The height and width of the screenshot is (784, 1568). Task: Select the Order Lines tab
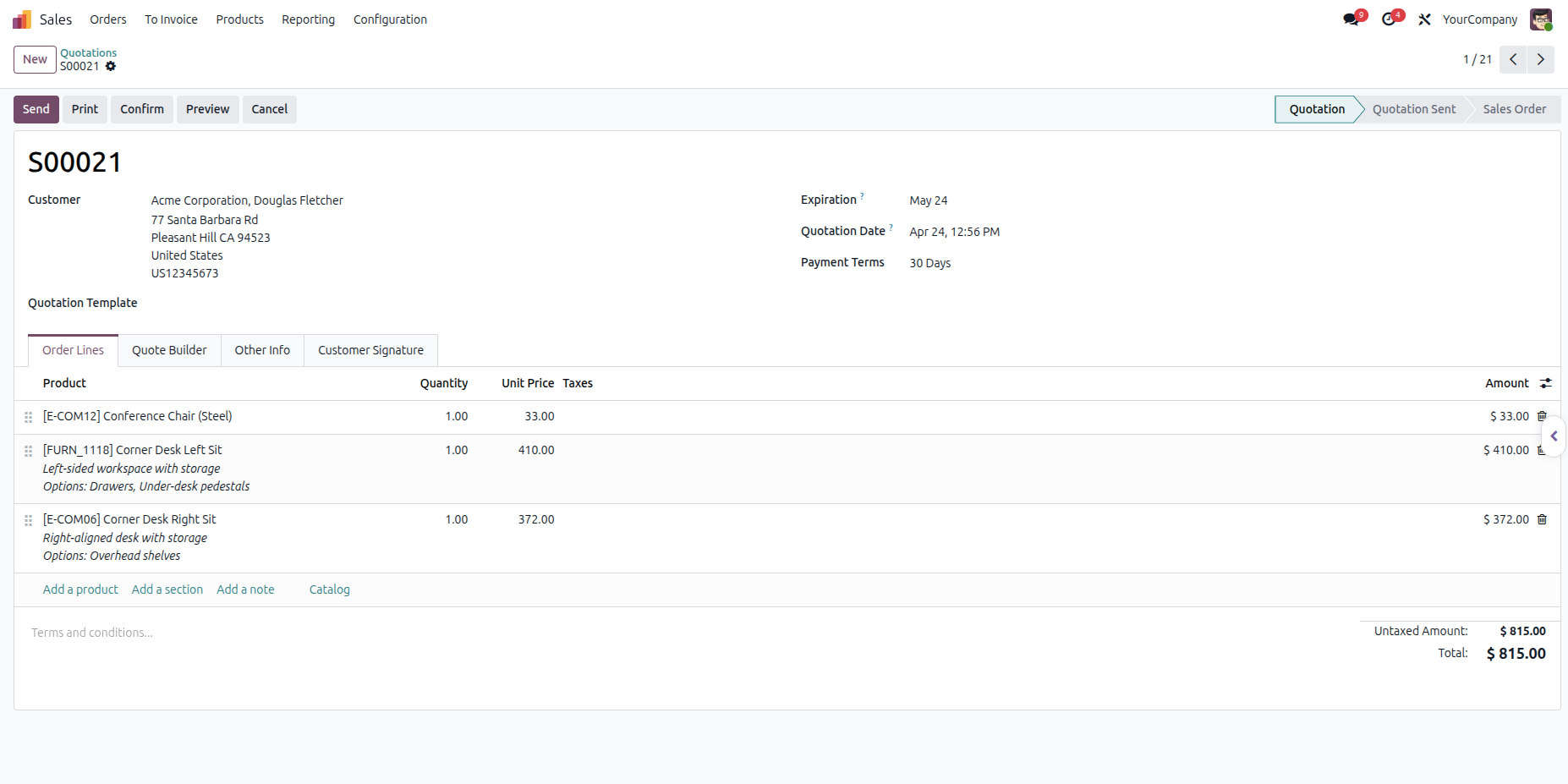(x=74, y=350)
